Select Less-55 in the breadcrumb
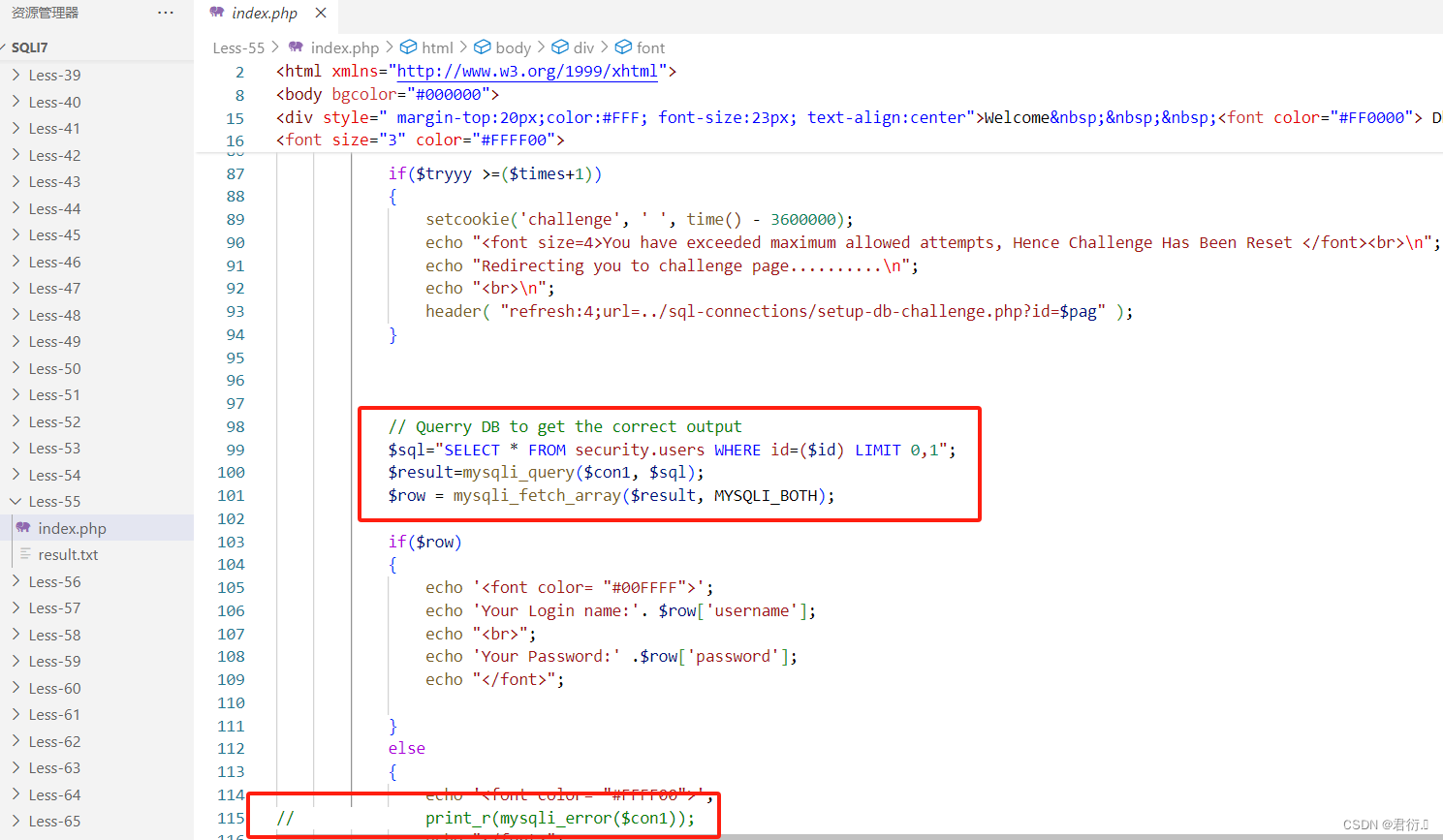The height and width of the screenshot is (840, 1443). (238, 47)
